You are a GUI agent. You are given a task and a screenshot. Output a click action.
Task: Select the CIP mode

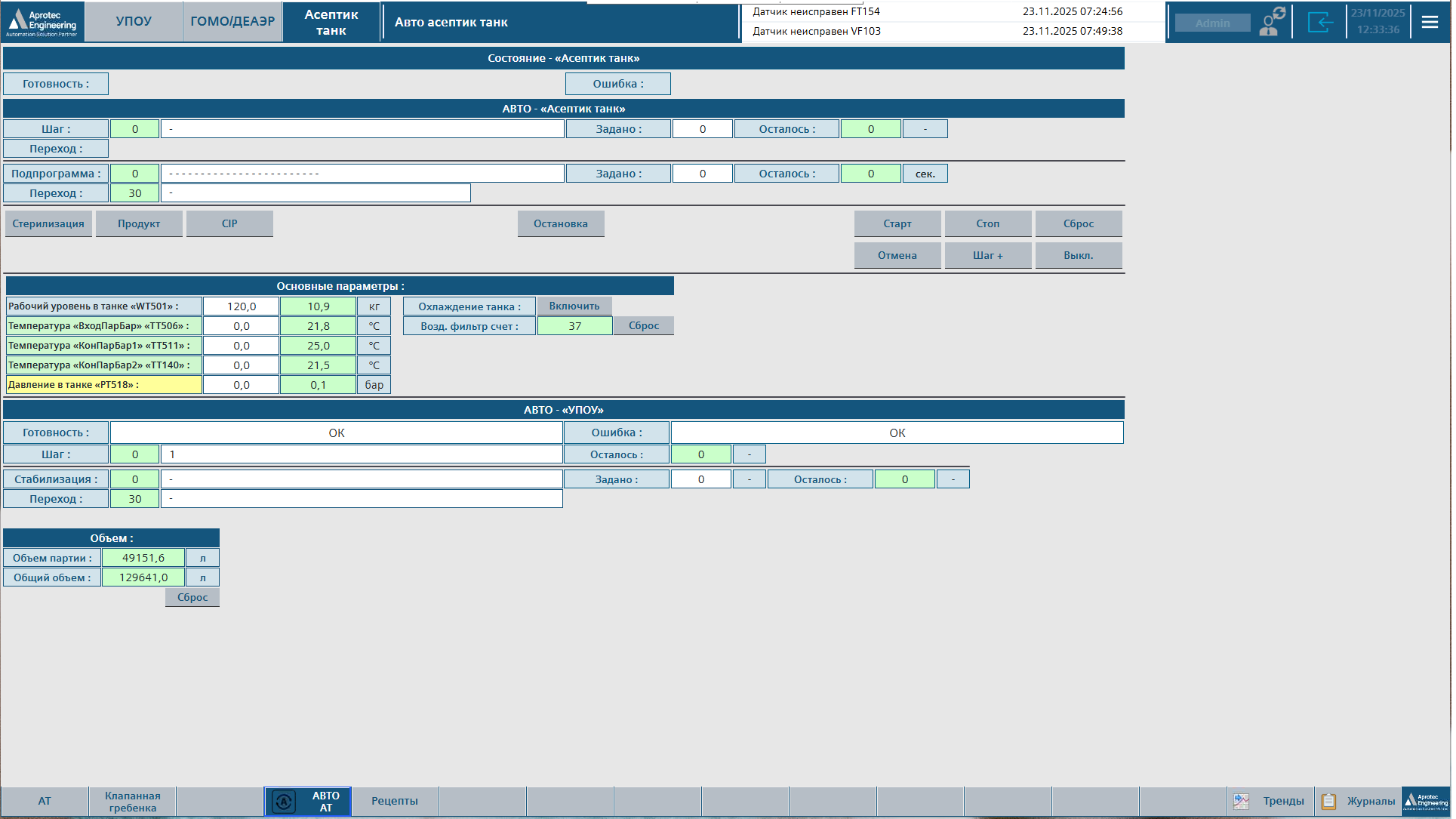click(x=229, y=224)
